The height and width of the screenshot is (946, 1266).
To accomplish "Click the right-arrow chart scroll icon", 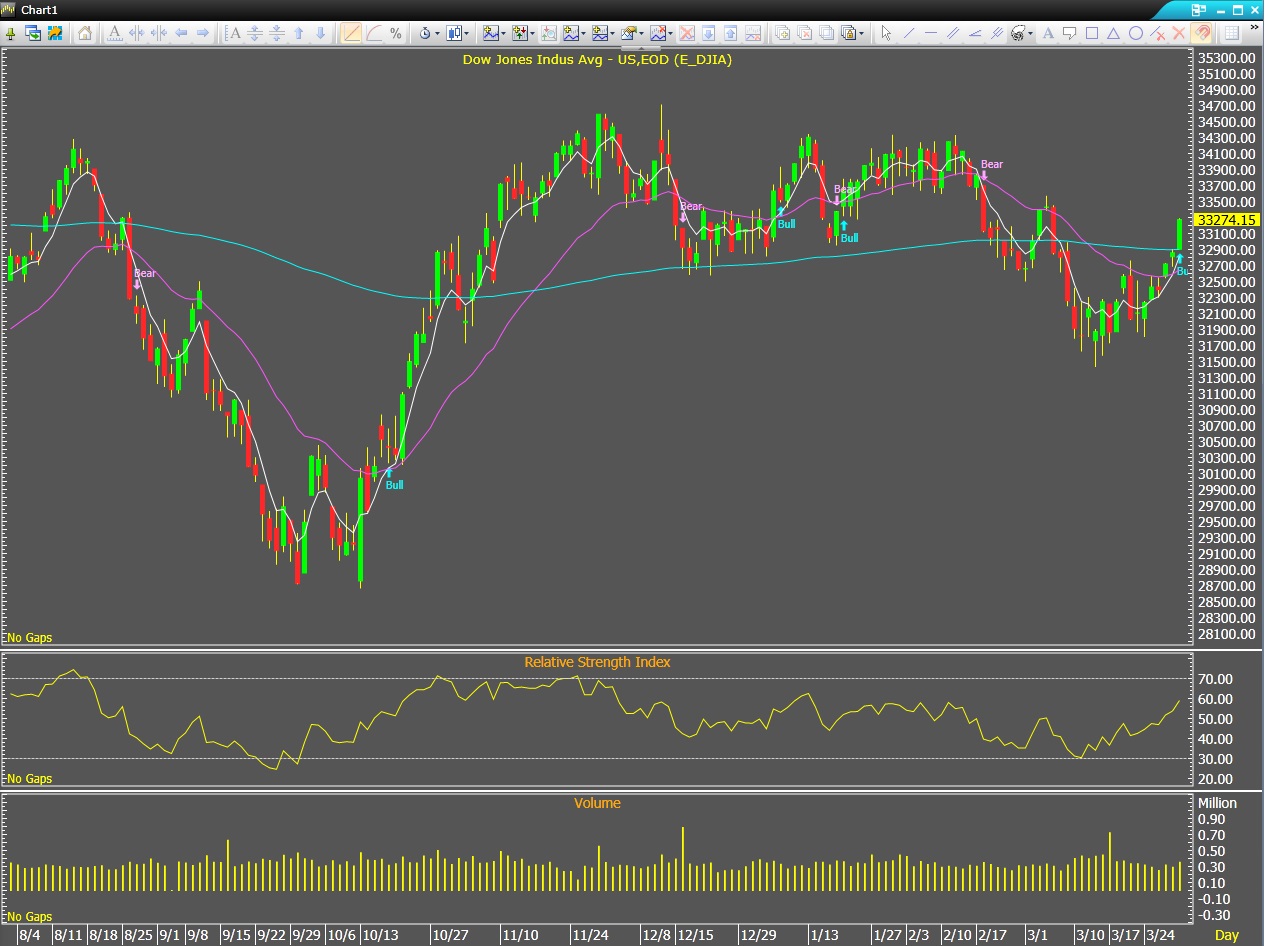I will (202, 33).
